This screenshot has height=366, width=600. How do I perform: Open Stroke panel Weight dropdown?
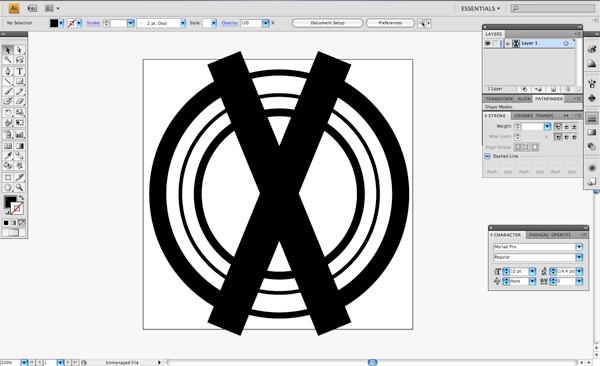click(547, 126)
